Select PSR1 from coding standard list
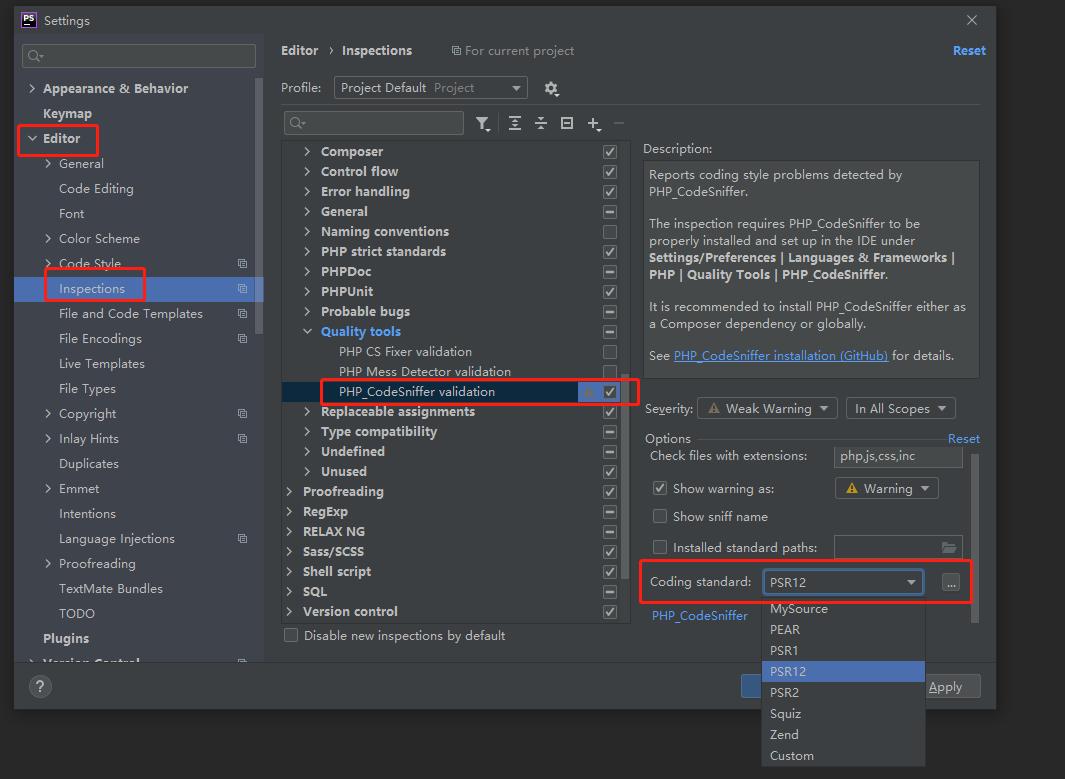 [x=843, y=651]
